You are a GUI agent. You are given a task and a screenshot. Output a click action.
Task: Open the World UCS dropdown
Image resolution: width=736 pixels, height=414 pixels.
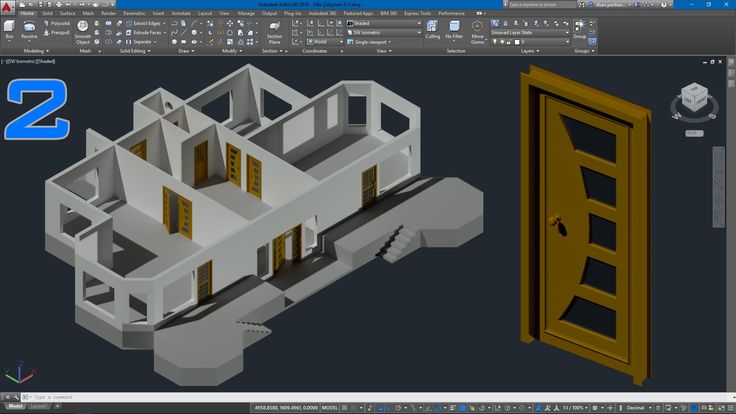pyautogui.click(x=325, y=42)
